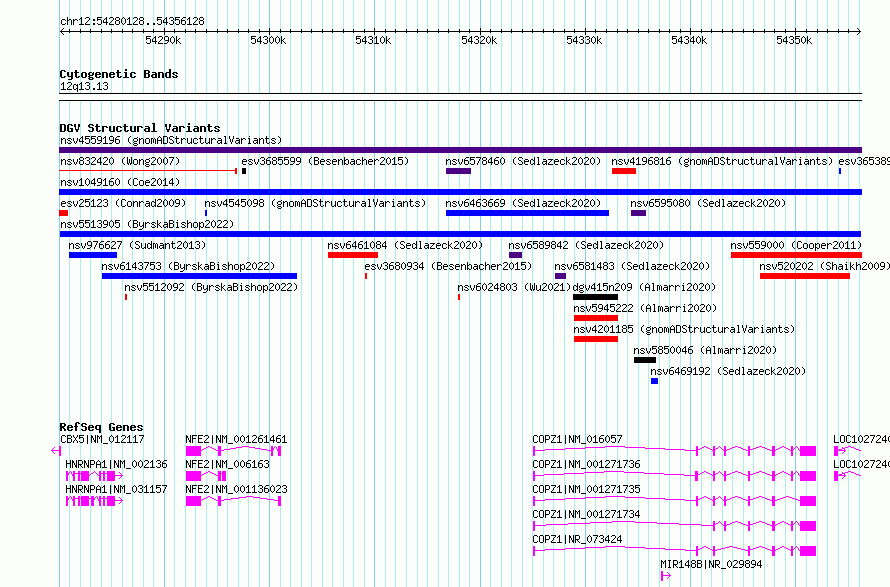The height and width of the screenshot is (587, 890).
Task: Select the red nsv6461084 bar
Action: [353, 255]
